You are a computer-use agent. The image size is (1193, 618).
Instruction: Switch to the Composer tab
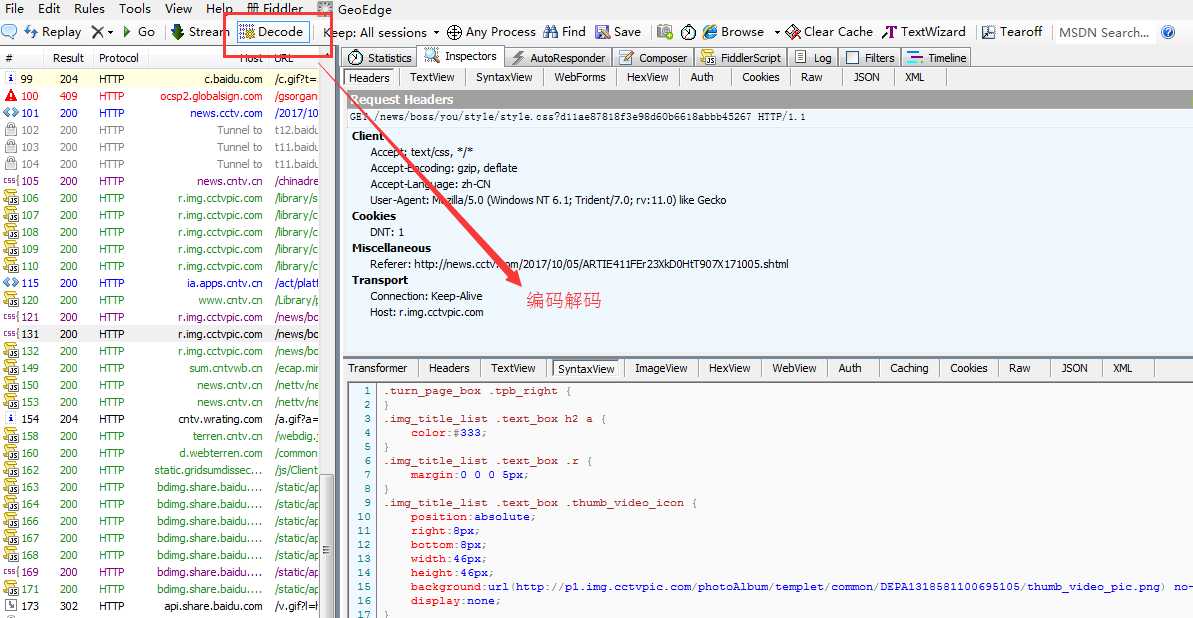click(653, 58)
